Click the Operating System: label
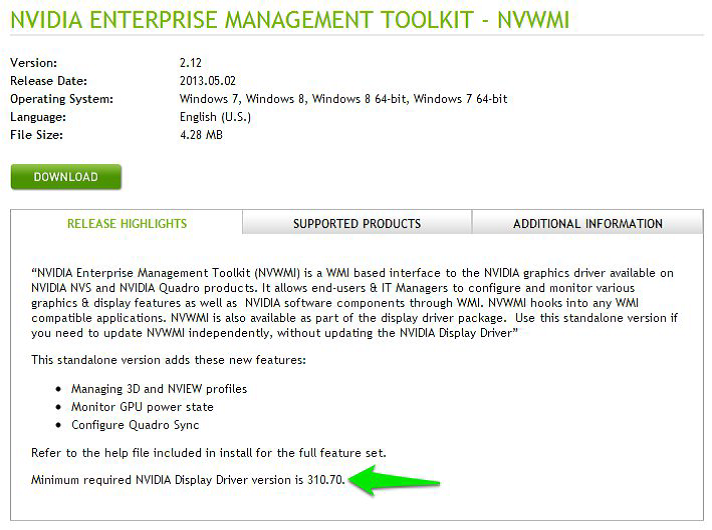 [x=62, y=99]
